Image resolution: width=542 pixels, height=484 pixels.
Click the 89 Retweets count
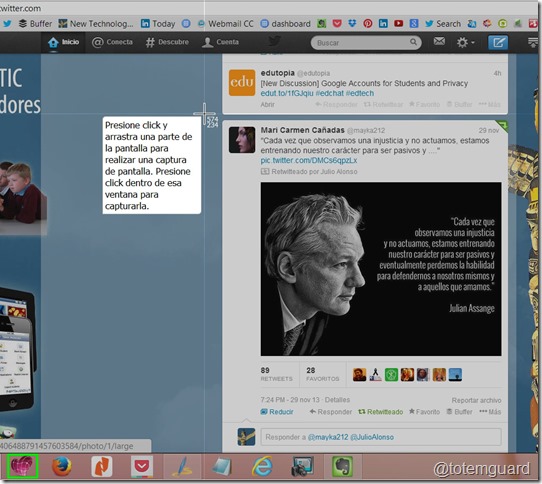click(x=276, y=374)
